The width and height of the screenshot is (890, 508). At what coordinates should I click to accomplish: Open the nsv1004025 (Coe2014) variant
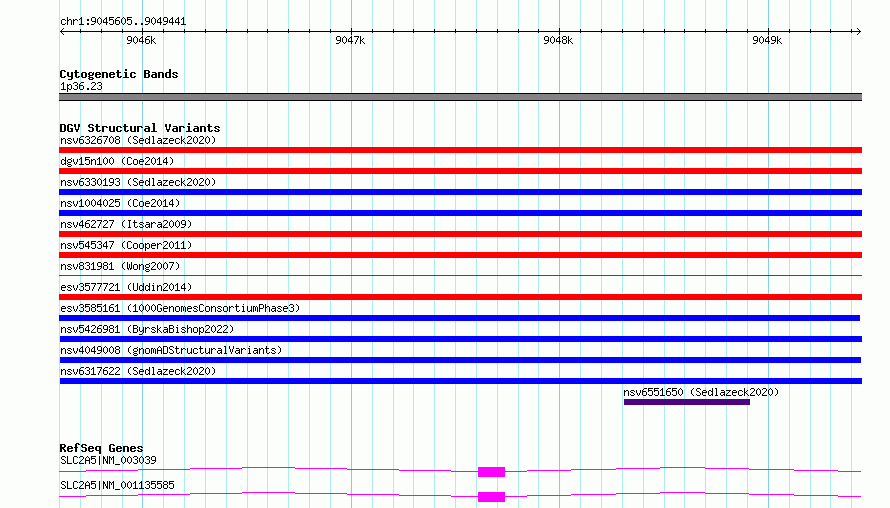[120, 203]
